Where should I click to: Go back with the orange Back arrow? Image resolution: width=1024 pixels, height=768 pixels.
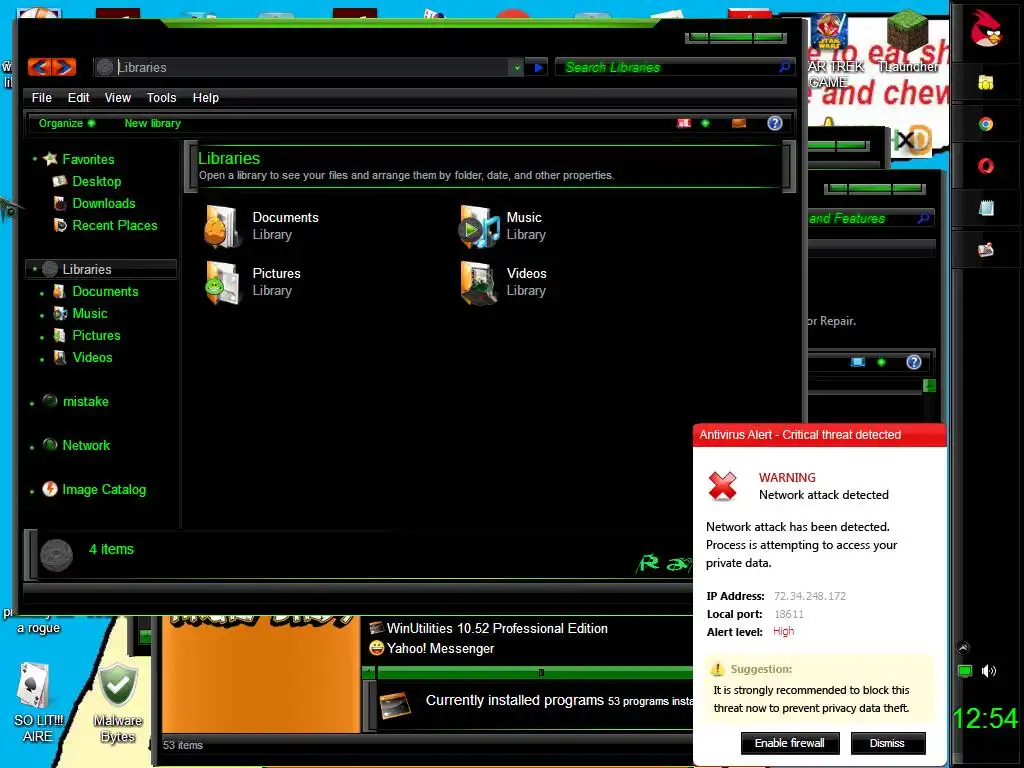(40, 67)
